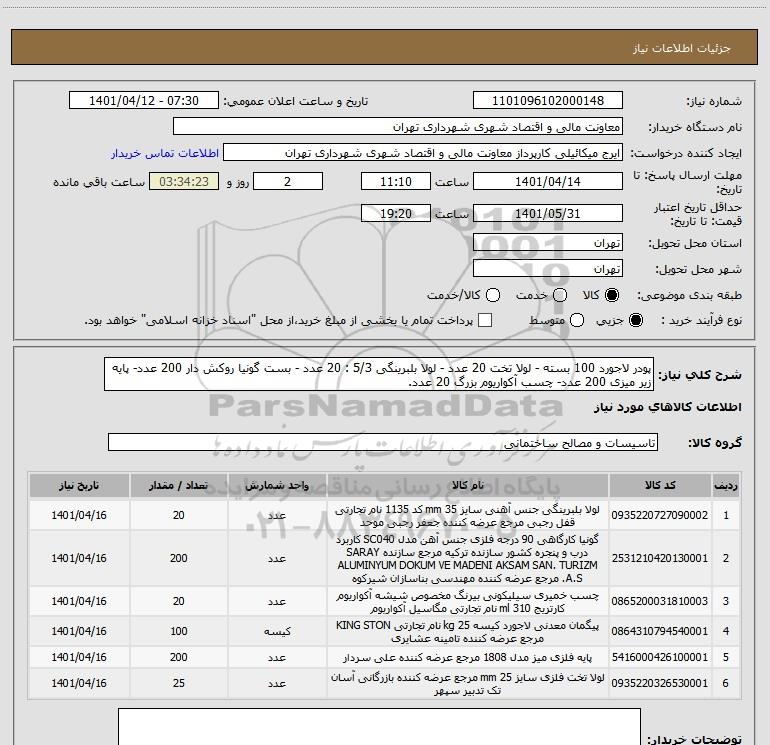Viewport: 770px width, 745px height.
Task: Click the گونیا کارگاهی item name in row 2
Action: click(467, 558)
